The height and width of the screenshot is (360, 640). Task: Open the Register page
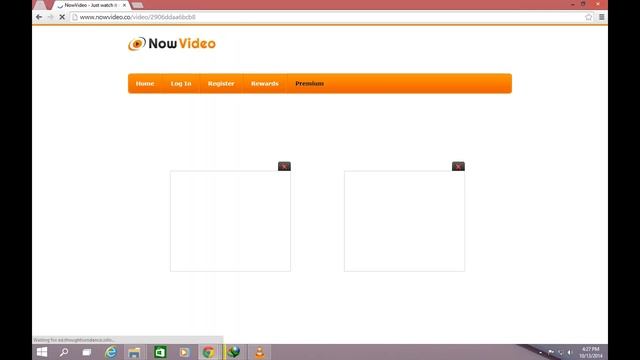pyautogui.click(x=221, y=84)
